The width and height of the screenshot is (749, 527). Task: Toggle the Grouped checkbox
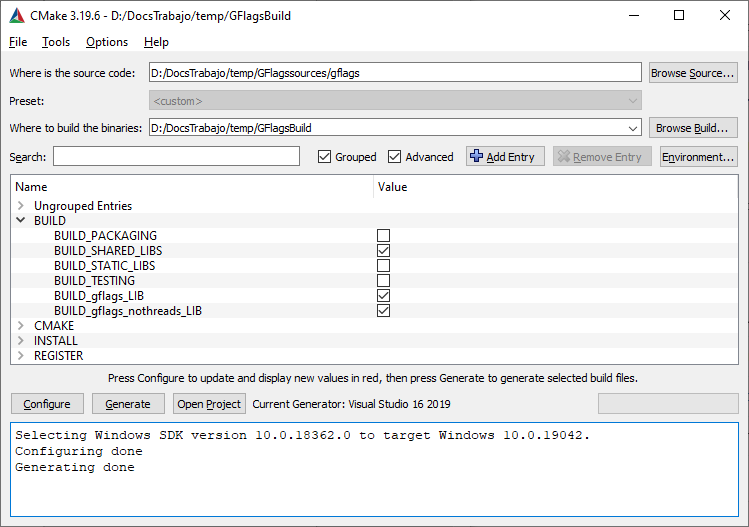324,156
